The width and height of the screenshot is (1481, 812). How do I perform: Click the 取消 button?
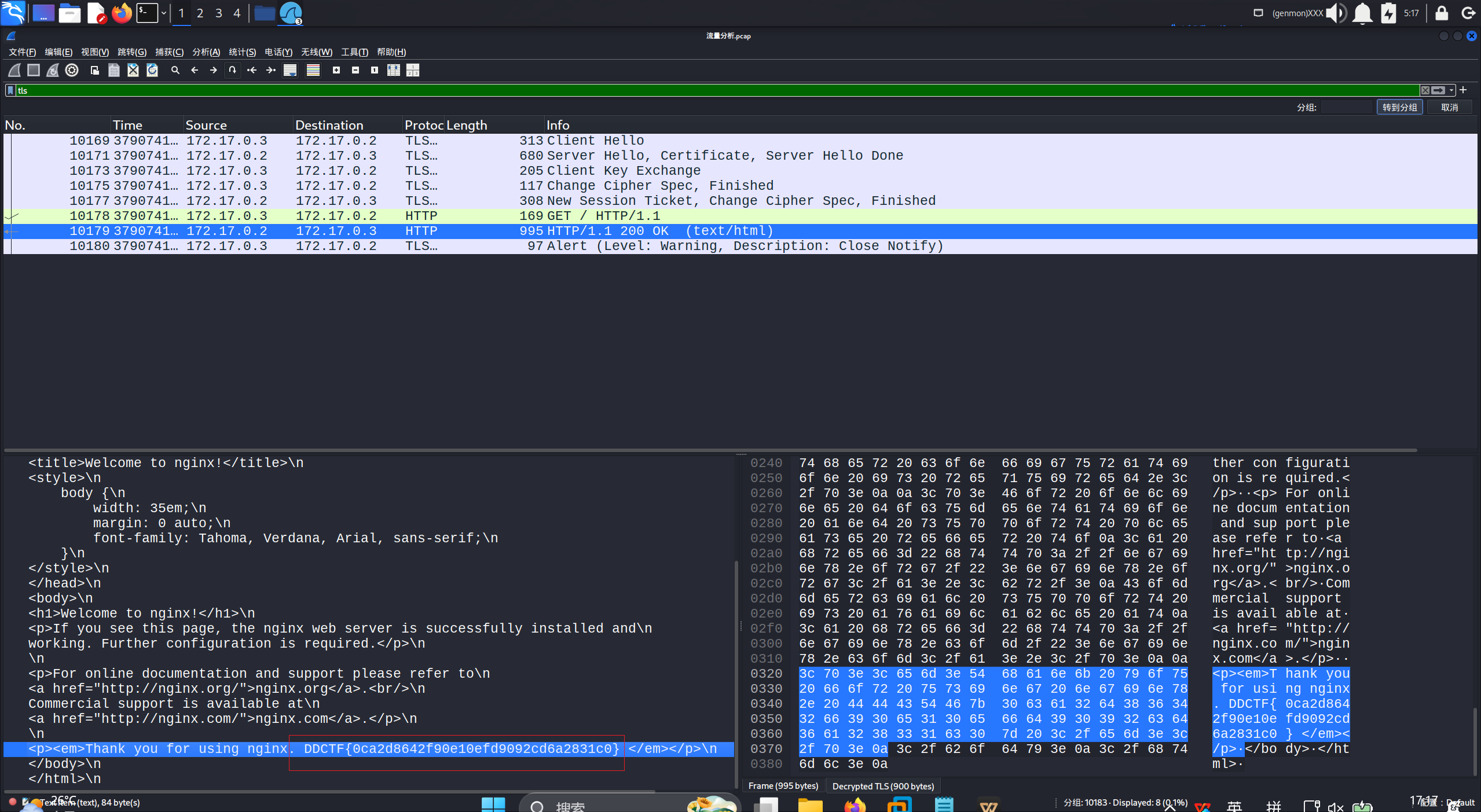(x=1450, y=107)
